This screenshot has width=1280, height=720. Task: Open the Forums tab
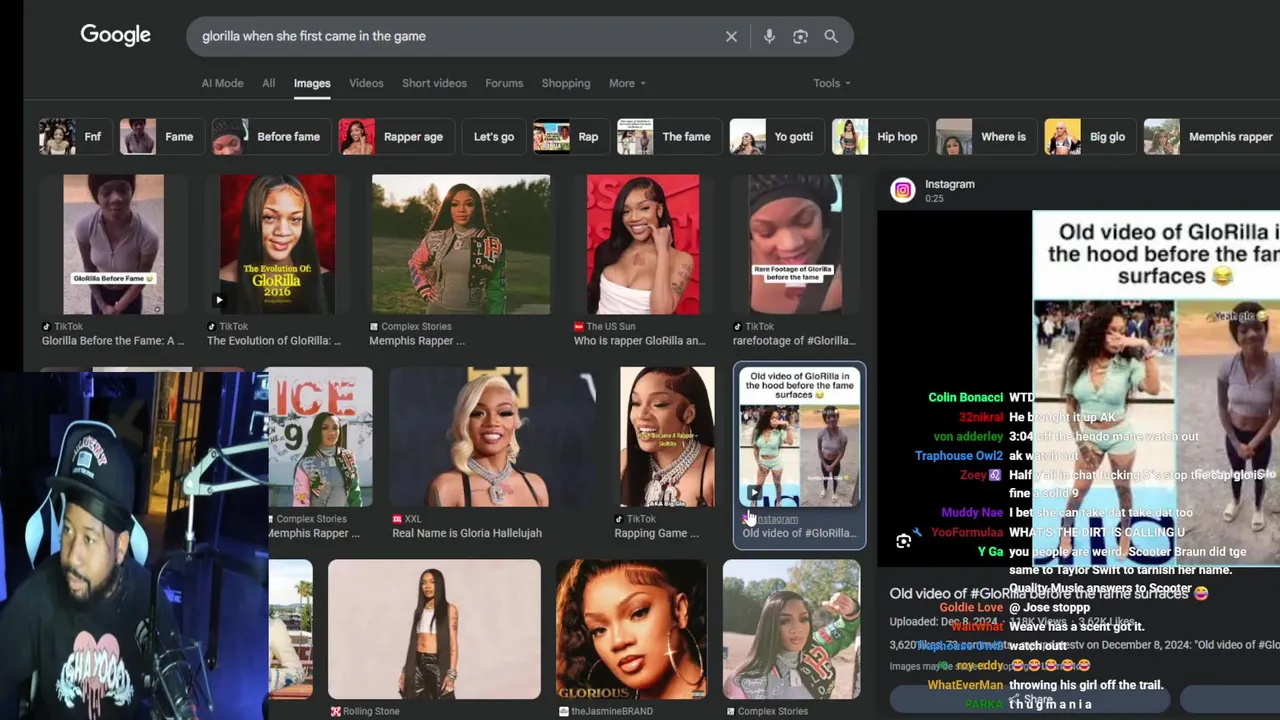pyautogui.click(x=504, y=83)
